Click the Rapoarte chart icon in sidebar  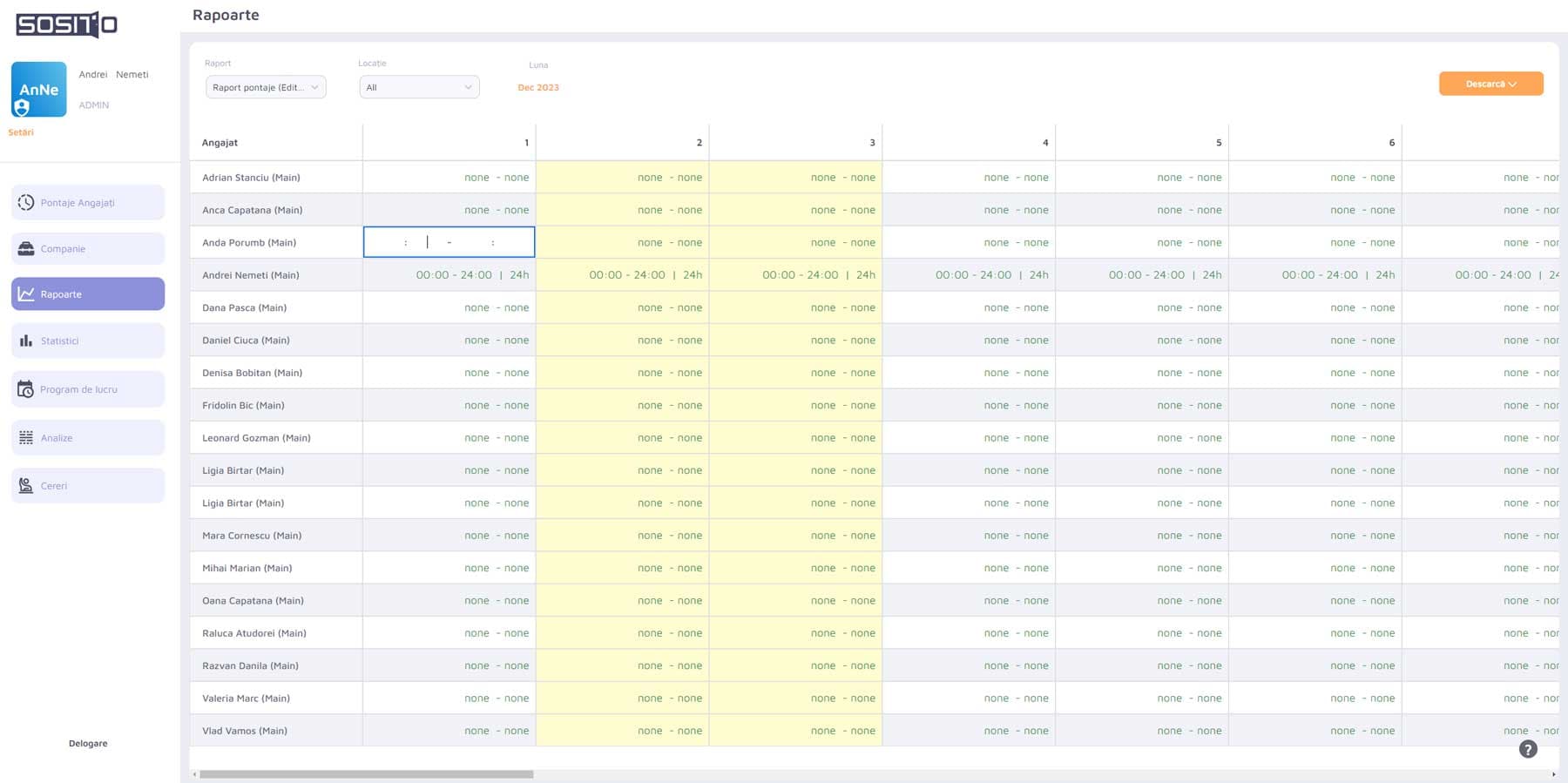(26, 294)
